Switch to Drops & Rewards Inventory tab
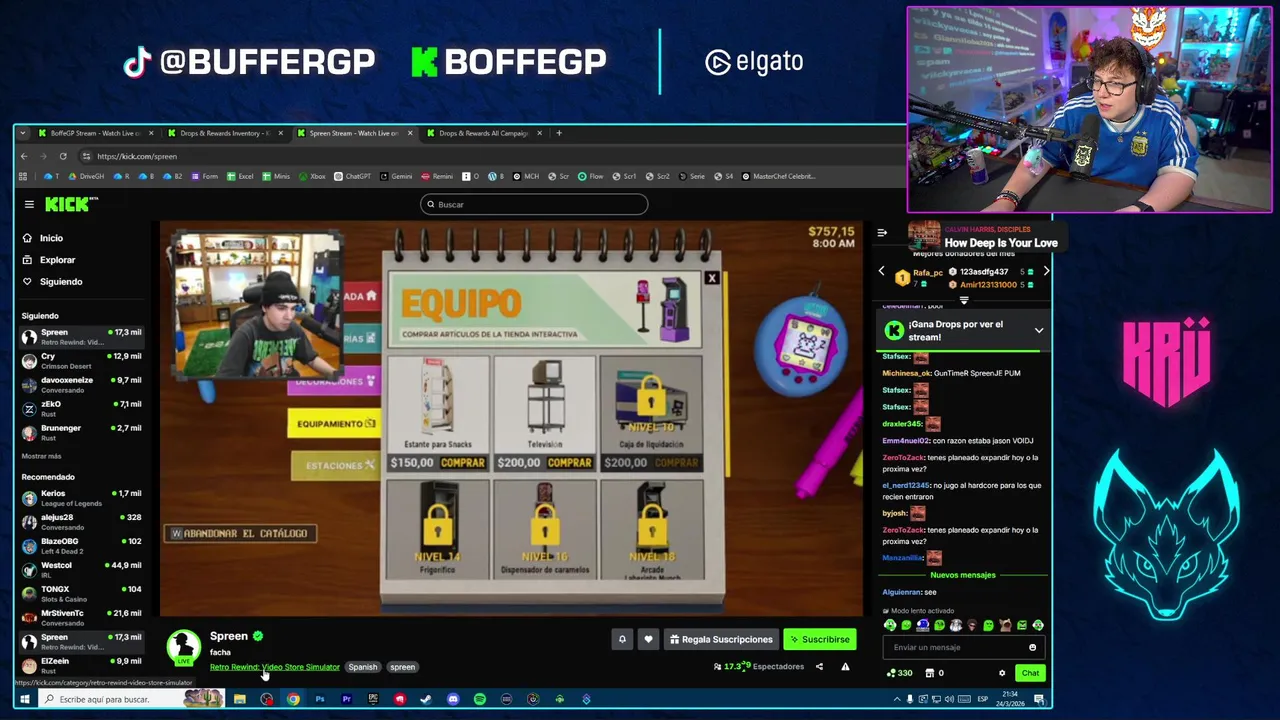The height and width of the screenshot is (720, 1280). coord(225,133)
